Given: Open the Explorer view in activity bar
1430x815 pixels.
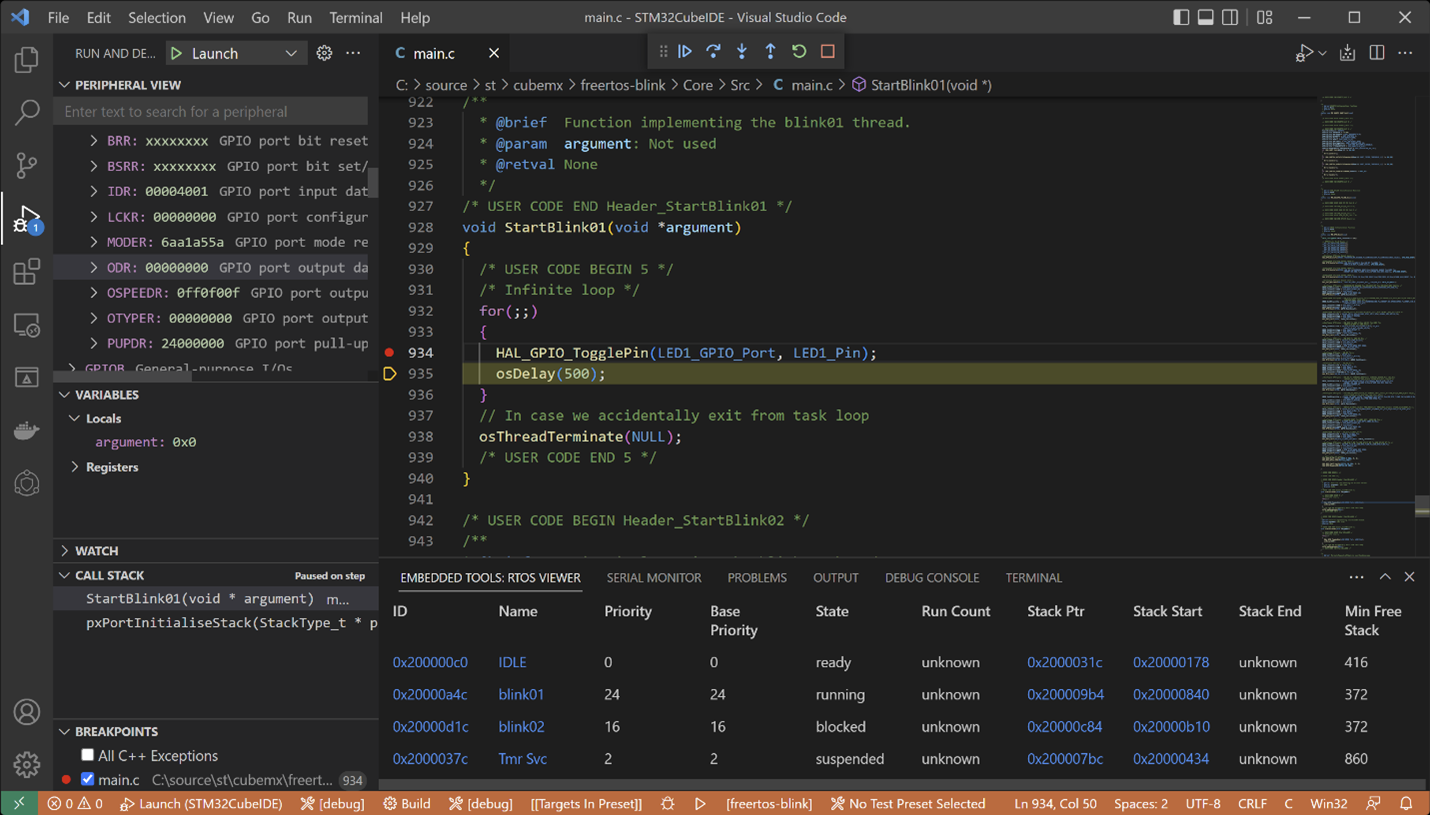Looking at the screenshot, I should click(27, 60).
